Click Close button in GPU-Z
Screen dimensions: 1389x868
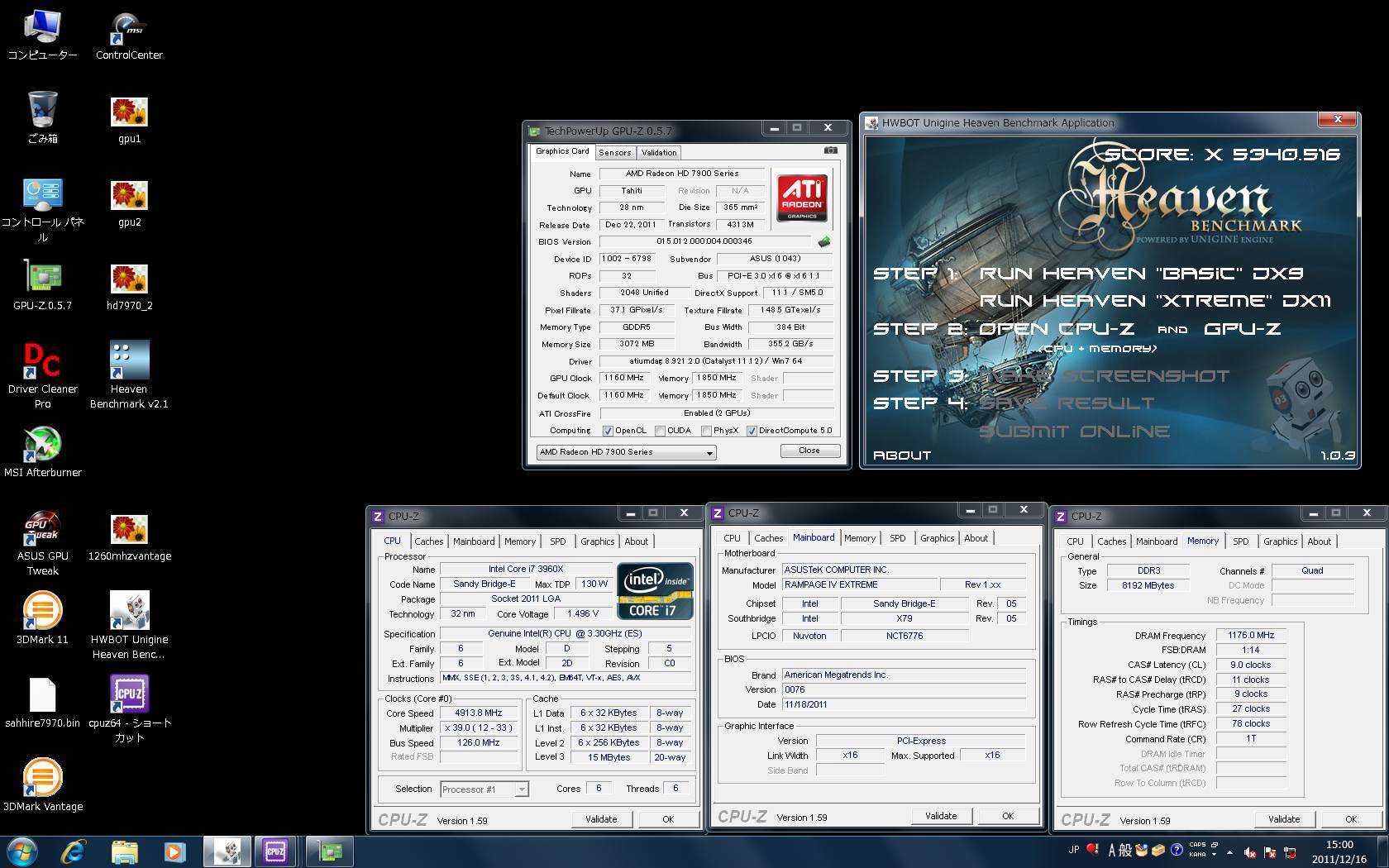click(809, 451)
